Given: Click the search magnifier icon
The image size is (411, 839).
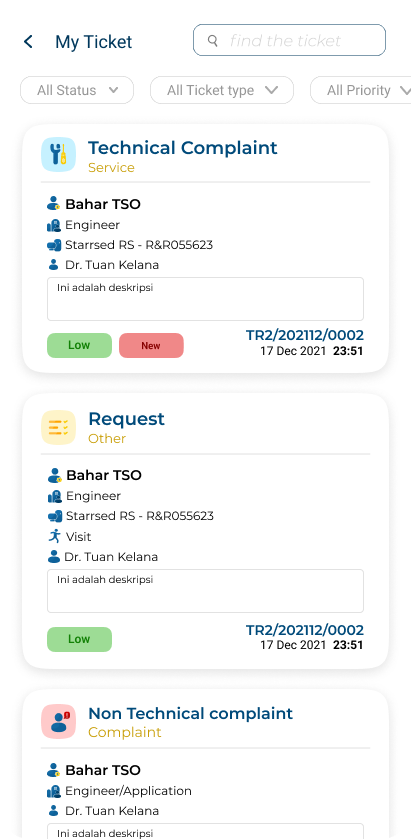Looking at the screenshot, I should coord(213,41).
